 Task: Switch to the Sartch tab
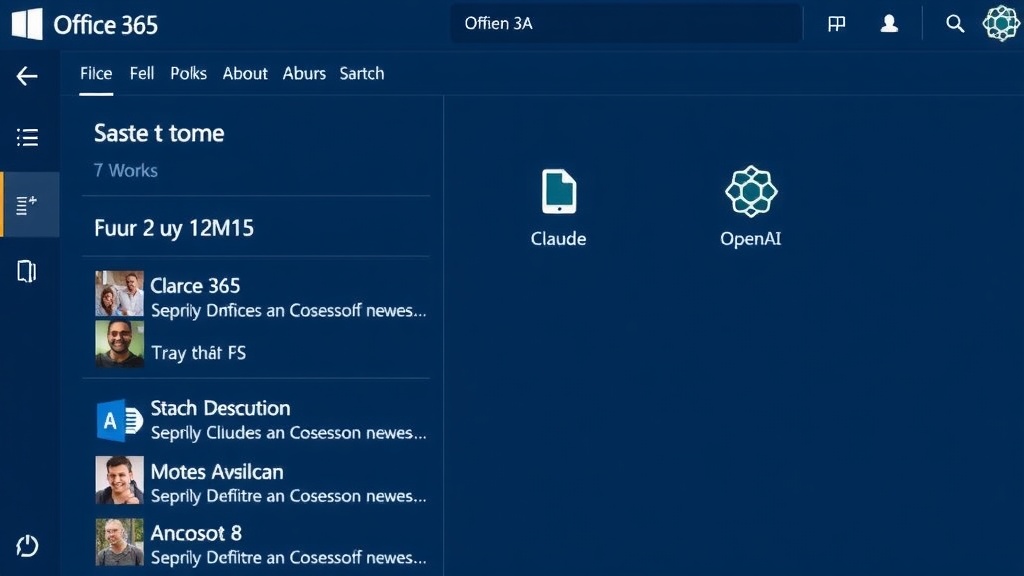click(x=361, y=73)
